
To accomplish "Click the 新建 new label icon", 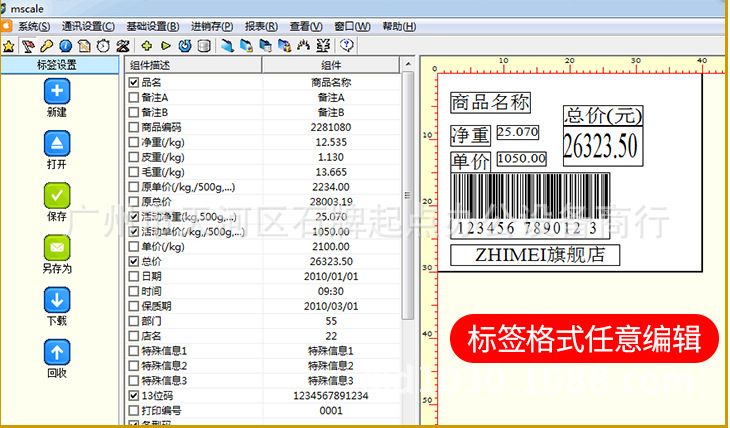I will 57,91.
